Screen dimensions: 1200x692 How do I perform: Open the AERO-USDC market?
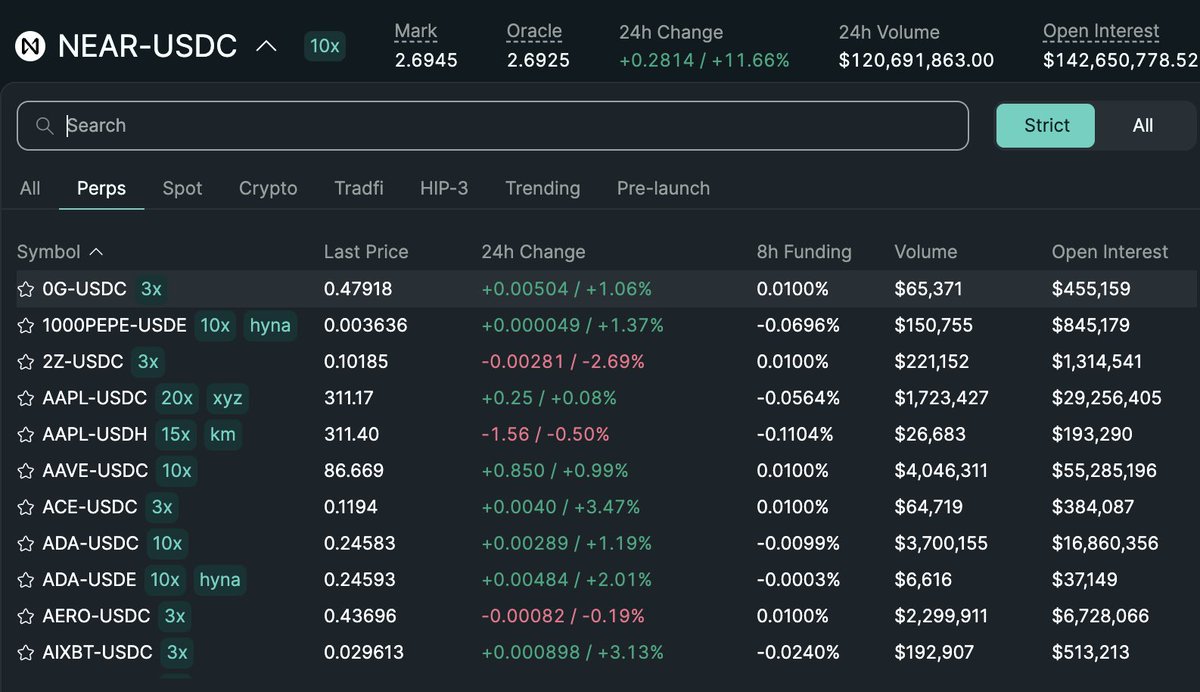(606, 616)
